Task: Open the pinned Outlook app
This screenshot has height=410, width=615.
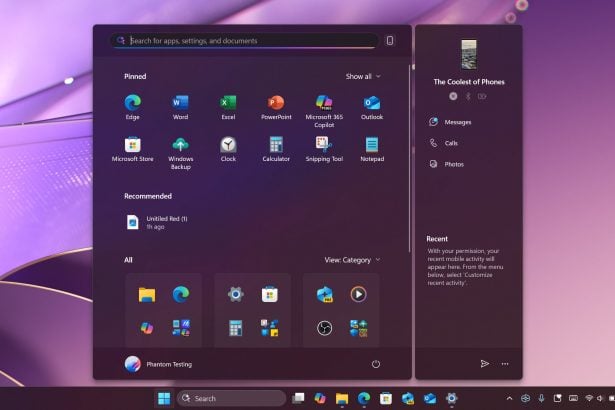Action: click(x=372, y=107)
